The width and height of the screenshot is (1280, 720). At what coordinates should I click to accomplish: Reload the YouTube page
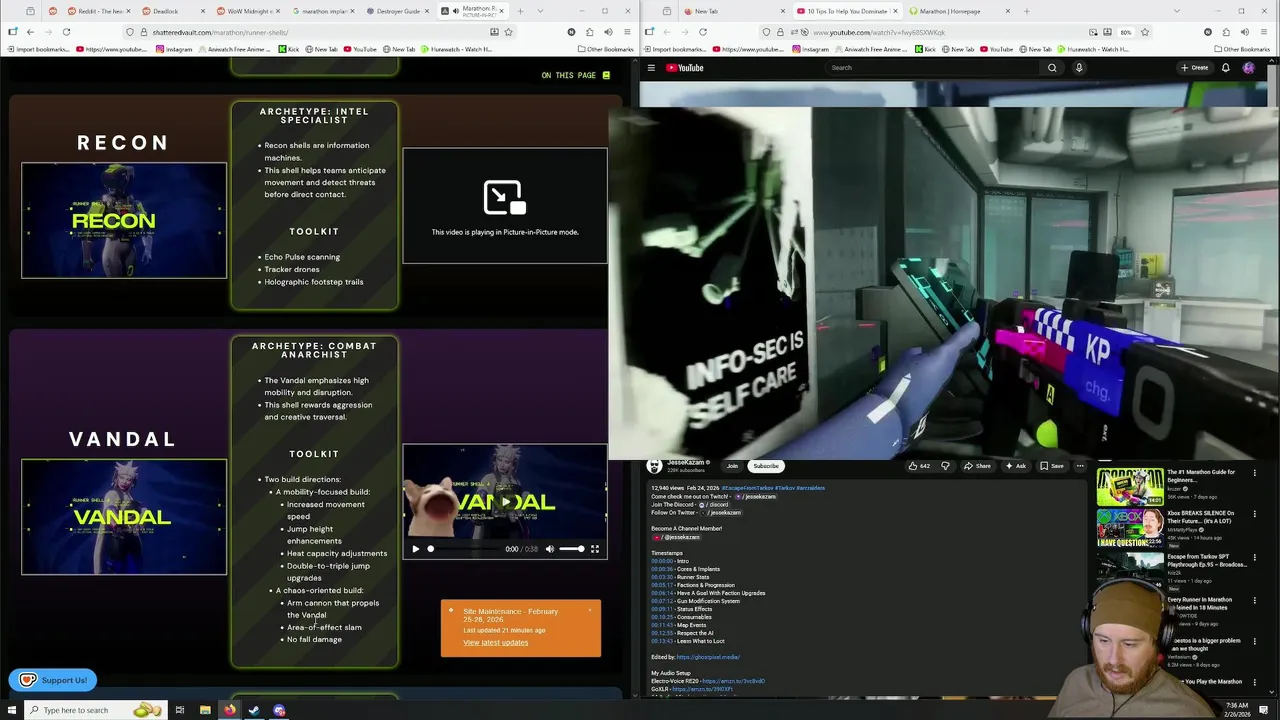(x=703, y=32)
